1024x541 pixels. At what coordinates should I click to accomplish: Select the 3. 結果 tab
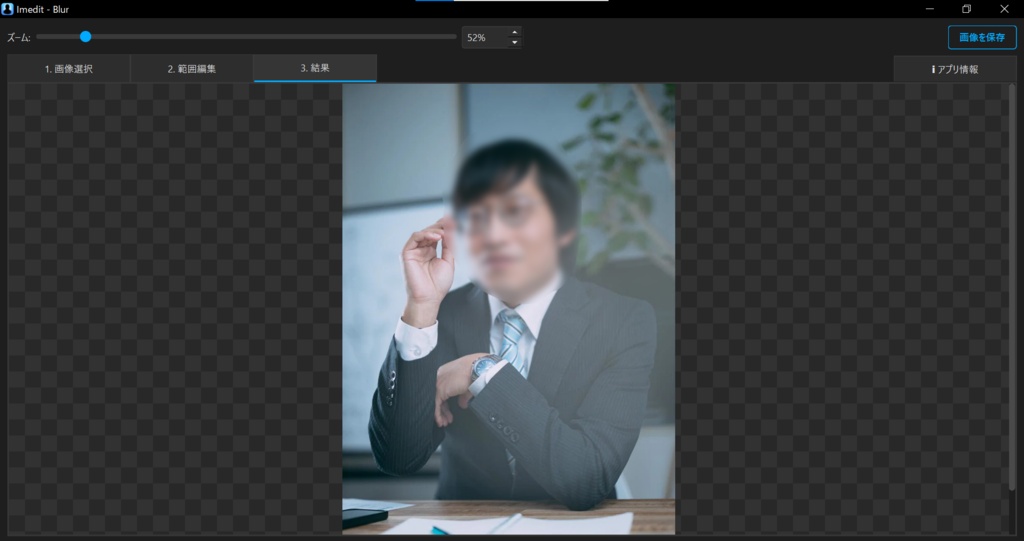point(315,68)
